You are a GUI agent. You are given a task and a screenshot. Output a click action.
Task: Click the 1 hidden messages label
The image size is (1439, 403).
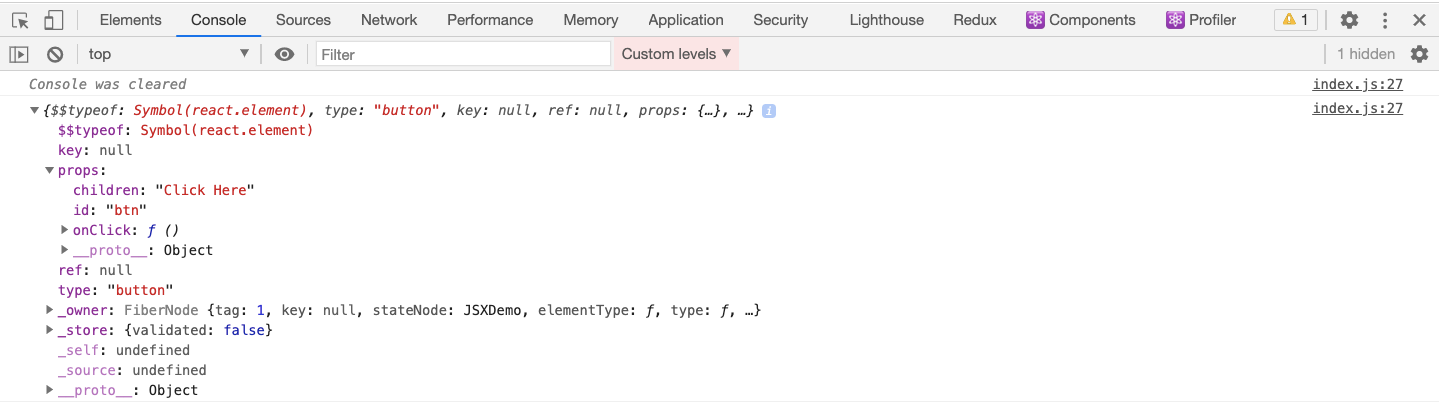click(1365, 54)
